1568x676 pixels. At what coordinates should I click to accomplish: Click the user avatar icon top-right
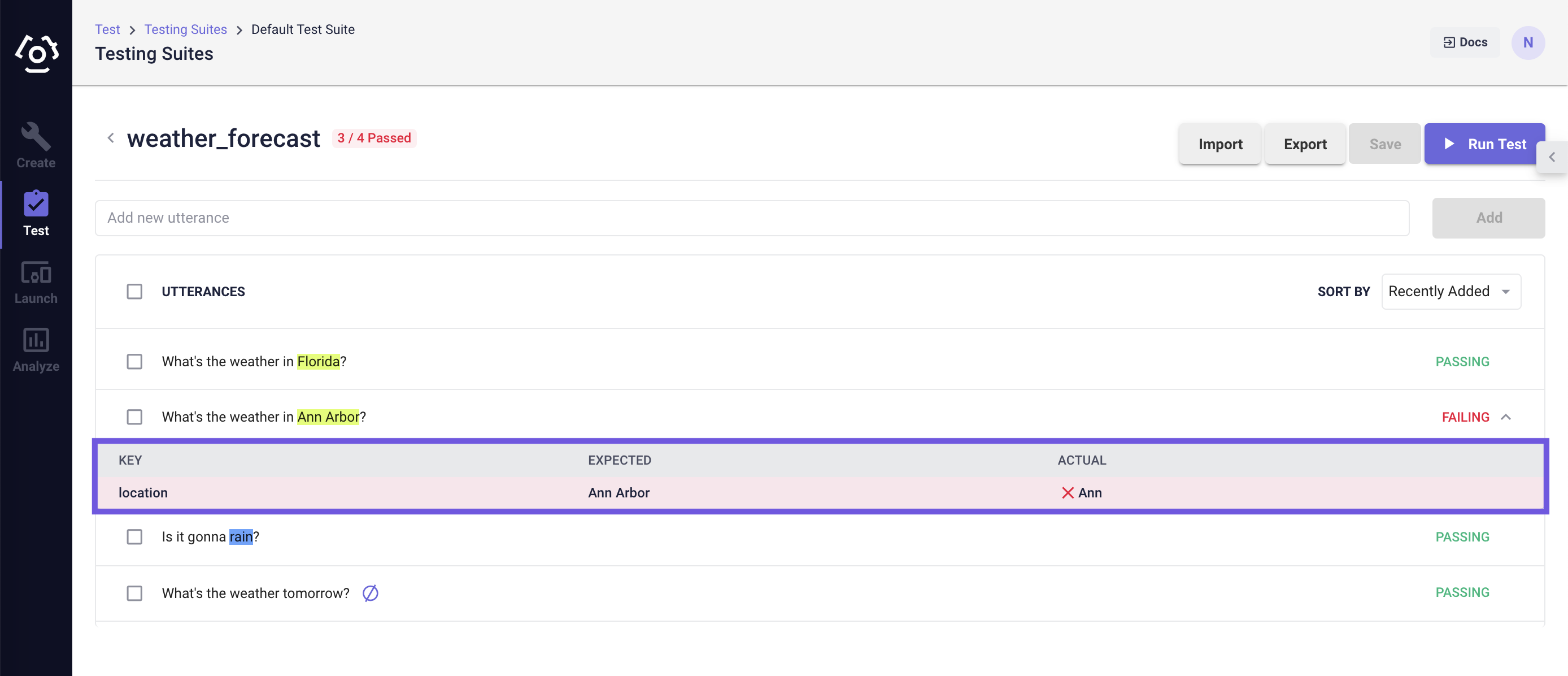tap(1528, 42)
